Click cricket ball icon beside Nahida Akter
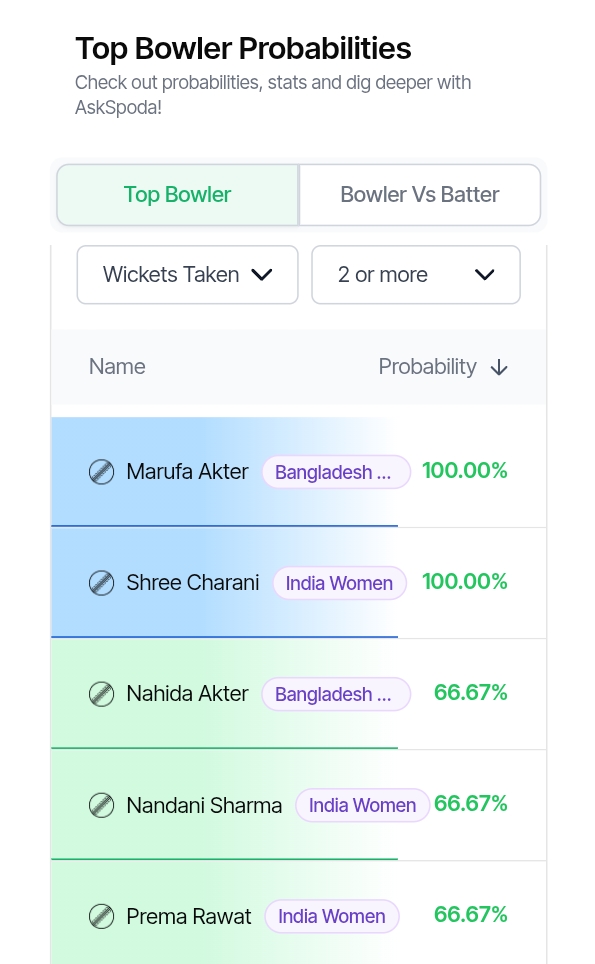595x964 pixels. tap(101, 694)
